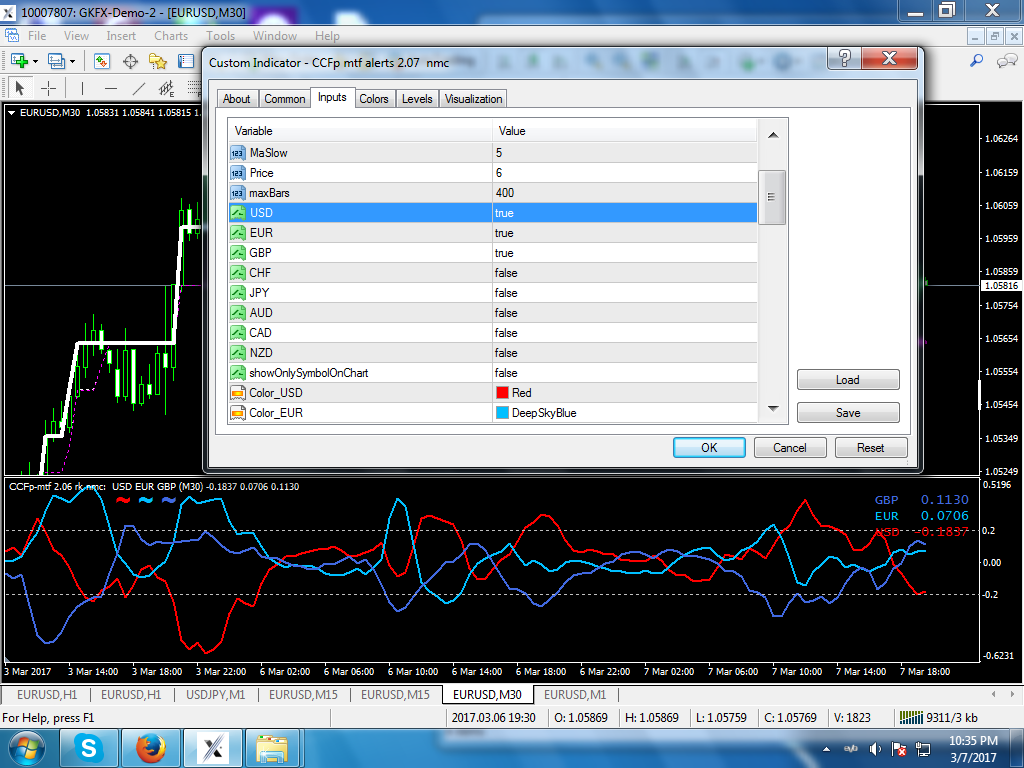The width and height of the screenshot is (1024, 768).
Task: Click the Reset button
Action: (x=871, y=447)
